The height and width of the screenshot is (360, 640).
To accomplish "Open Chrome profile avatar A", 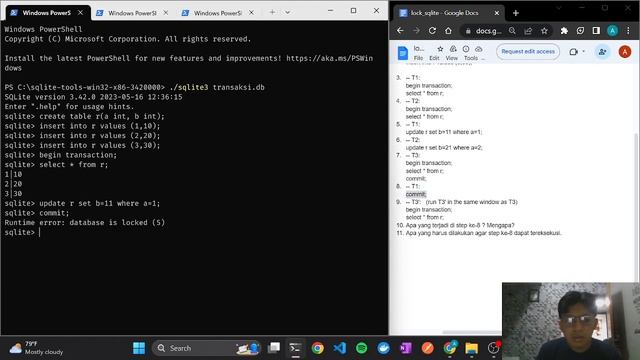I will coord(612,31).
